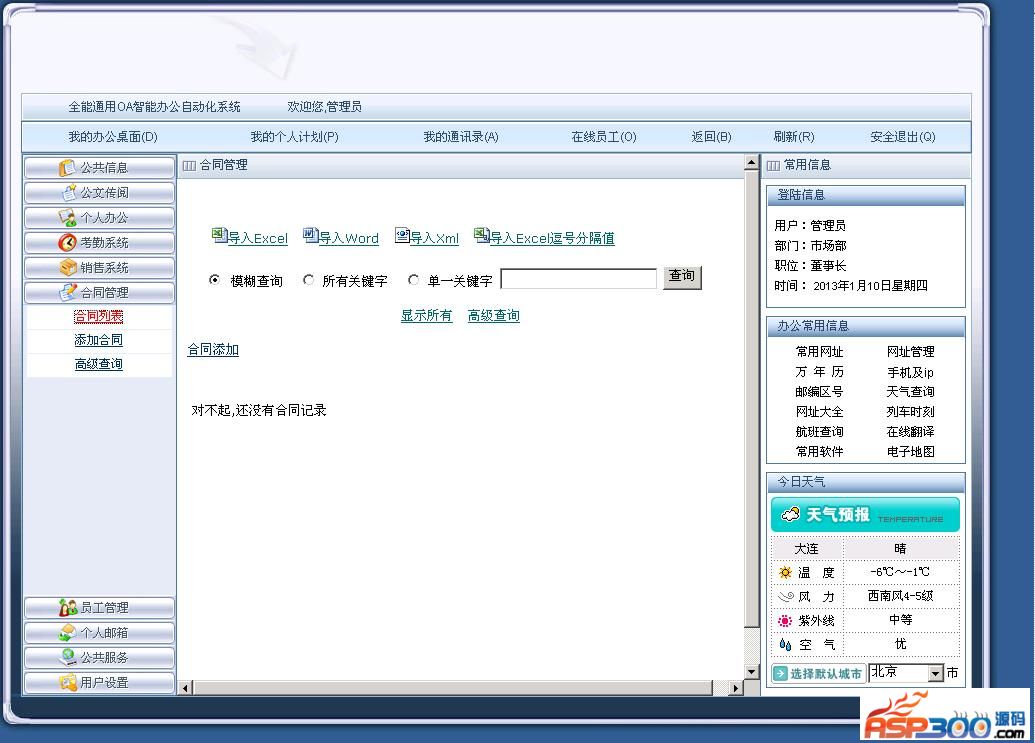Select the 模糊查询 radio button
This screenshot has height=743, width=1035.
[x=215, y=280]
